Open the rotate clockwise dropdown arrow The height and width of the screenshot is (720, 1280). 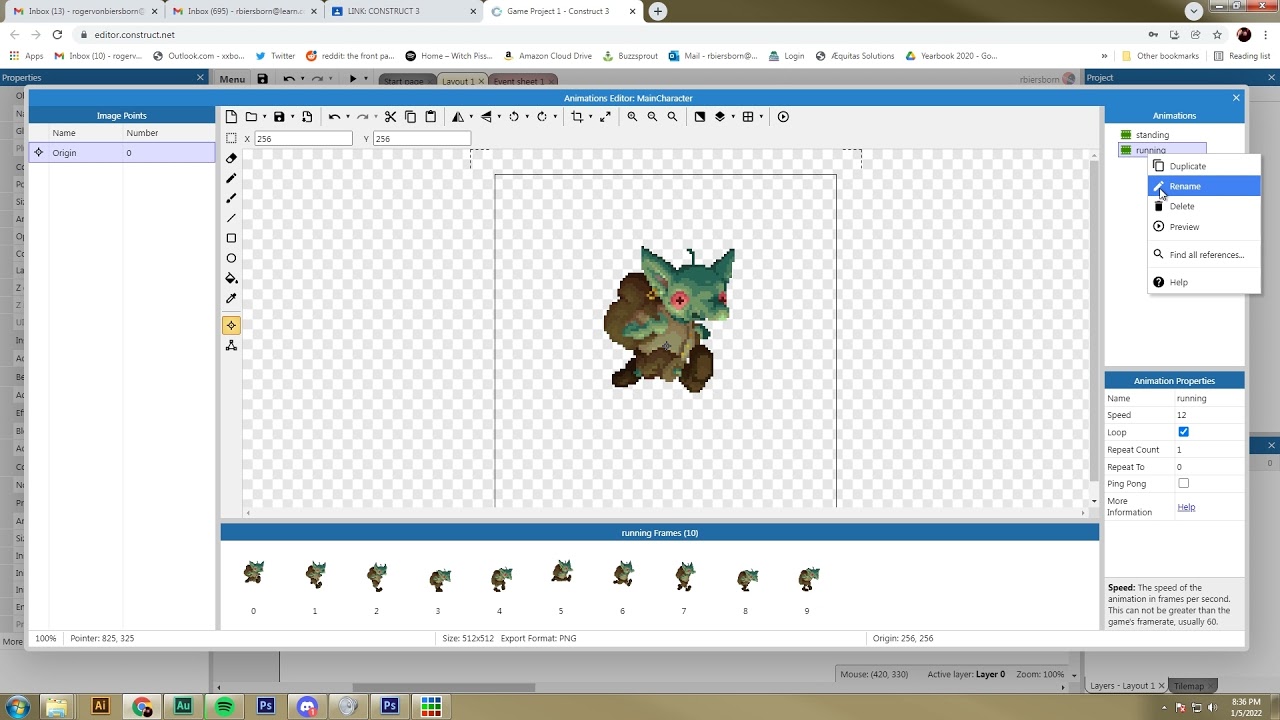[555, 117]
